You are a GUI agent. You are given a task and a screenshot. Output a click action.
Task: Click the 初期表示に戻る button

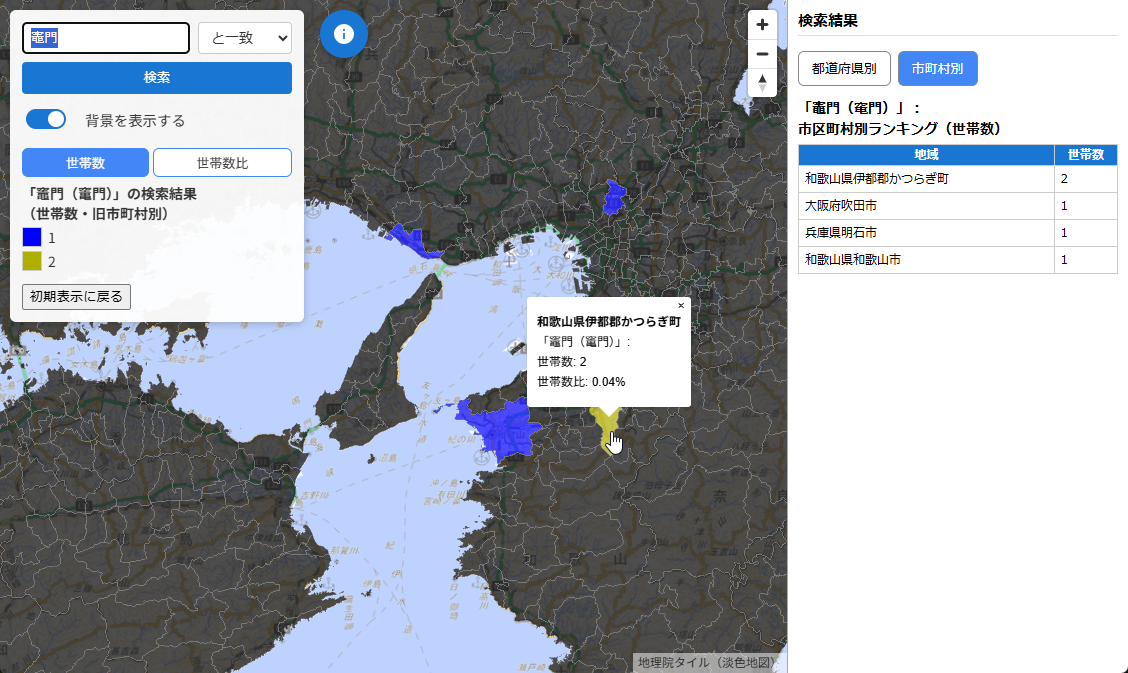click(76, 296)
